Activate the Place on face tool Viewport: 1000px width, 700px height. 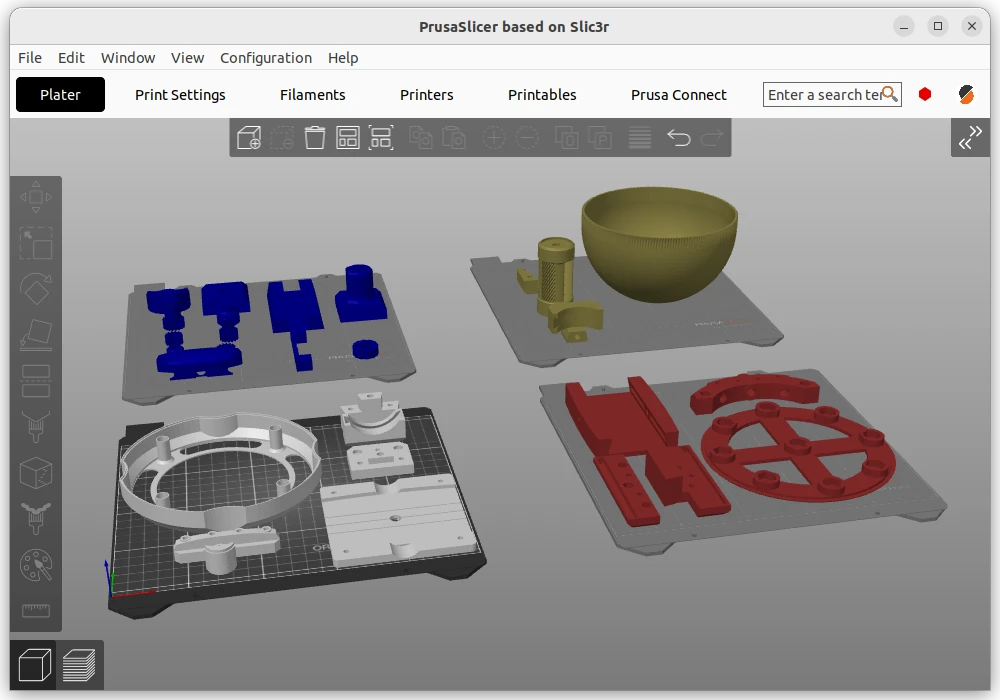coord(36,335)
